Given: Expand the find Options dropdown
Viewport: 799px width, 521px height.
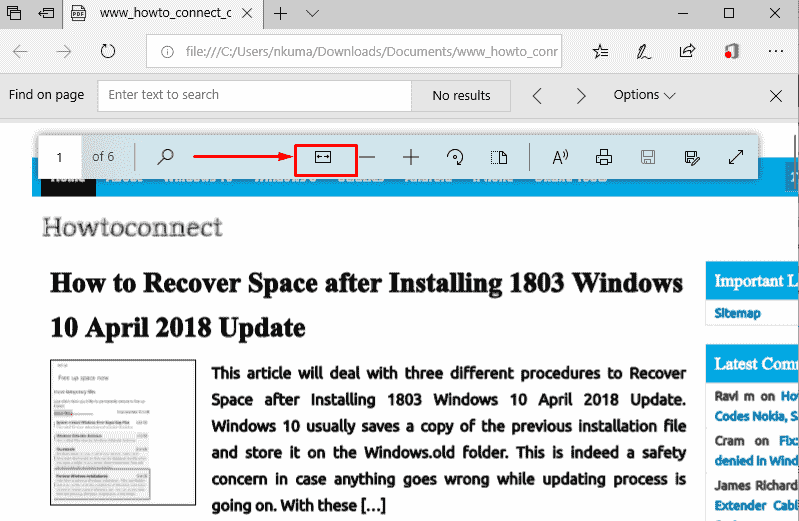Looking at the screenshot, I should [x=644, y=95].
